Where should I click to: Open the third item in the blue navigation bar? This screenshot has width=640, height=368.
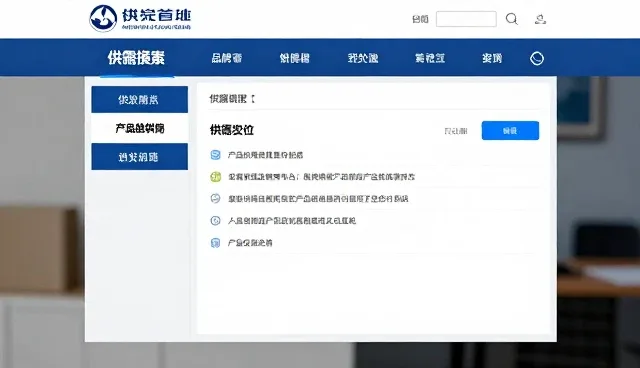(x=295, y=58)
